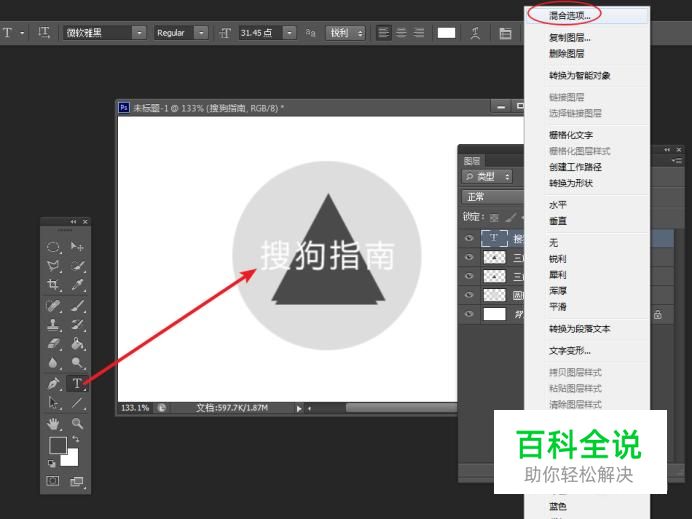The height and width of the screenshot is (519, 692).
Task: Change screen mode from toolbox bottom
Action: [x=77, y=481]
